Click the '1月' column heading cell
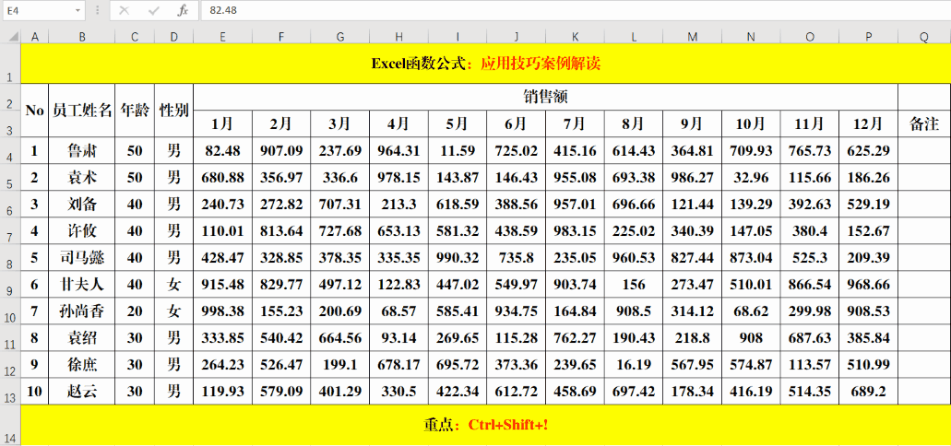This screenshot has width=951, height=446. 223,124
